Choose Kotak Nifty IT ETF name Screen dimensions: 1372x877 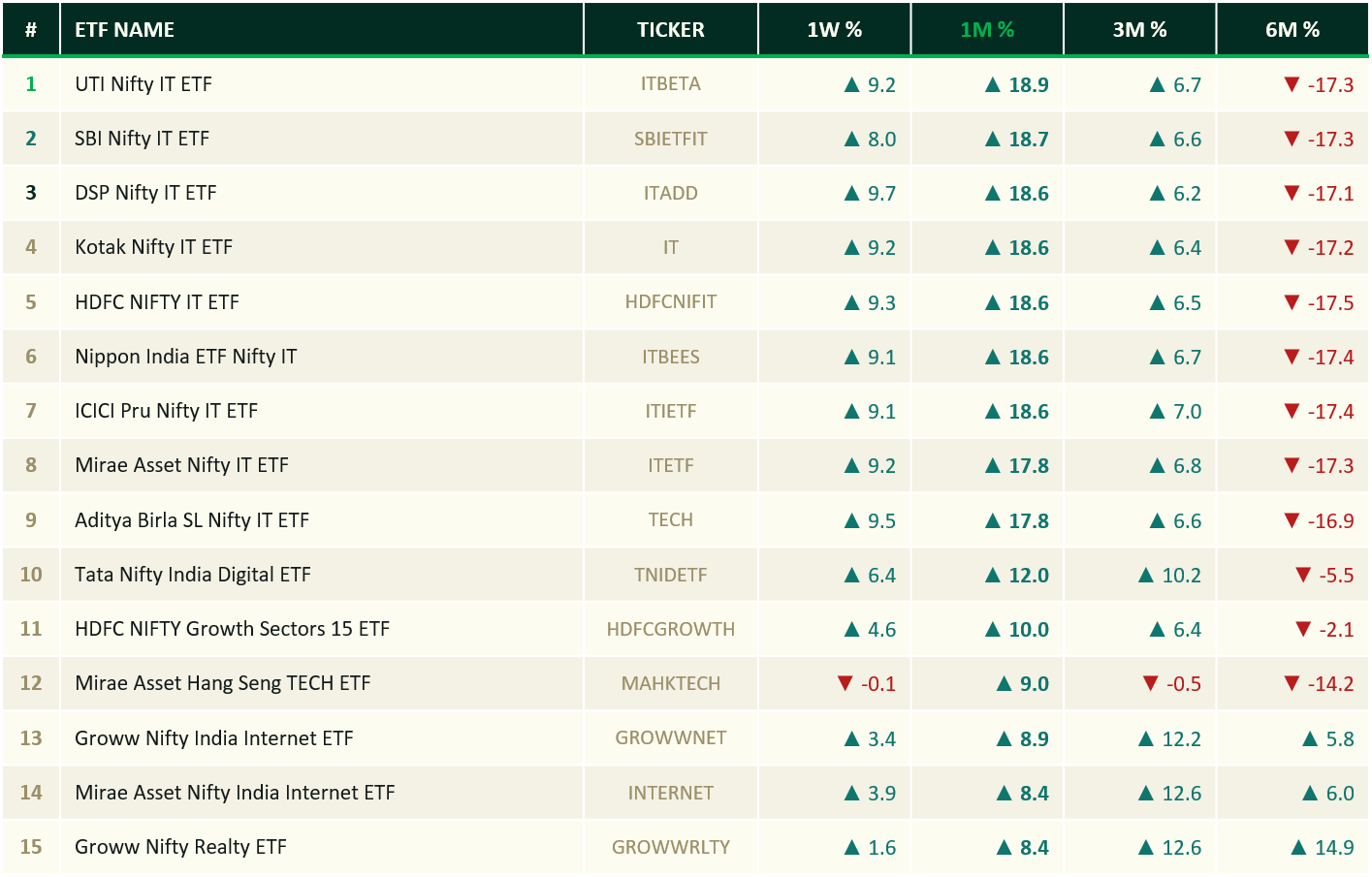click(x=154, y=247)
